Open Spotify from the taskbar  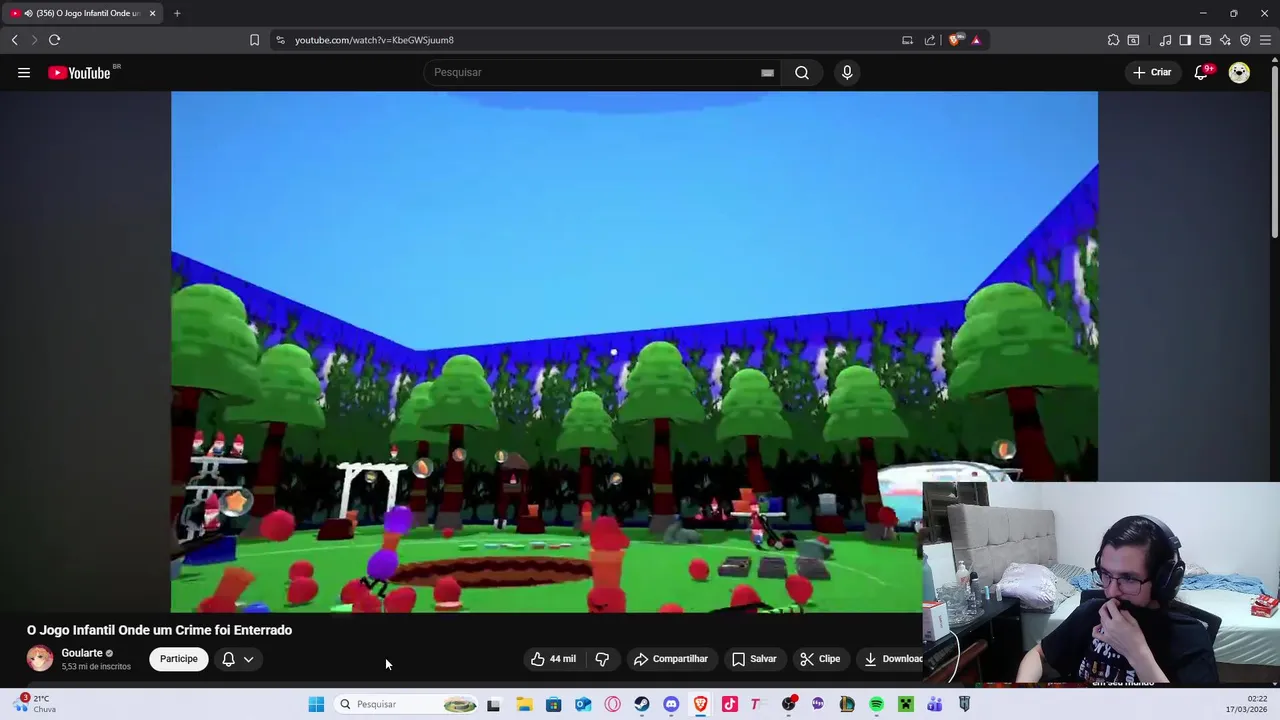(876, 704)
